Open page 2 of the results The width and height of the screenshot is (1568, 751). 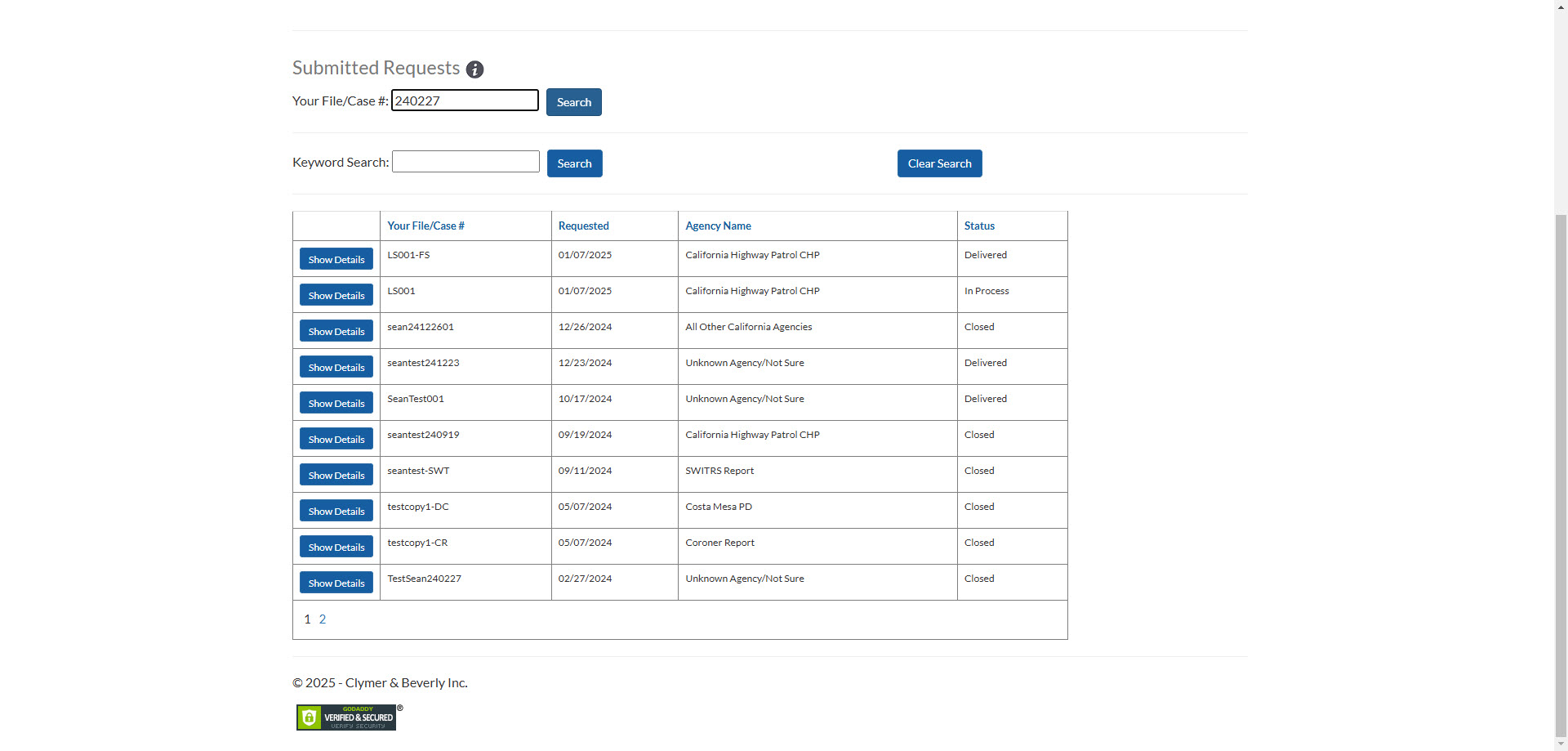(x=323, y=619)
